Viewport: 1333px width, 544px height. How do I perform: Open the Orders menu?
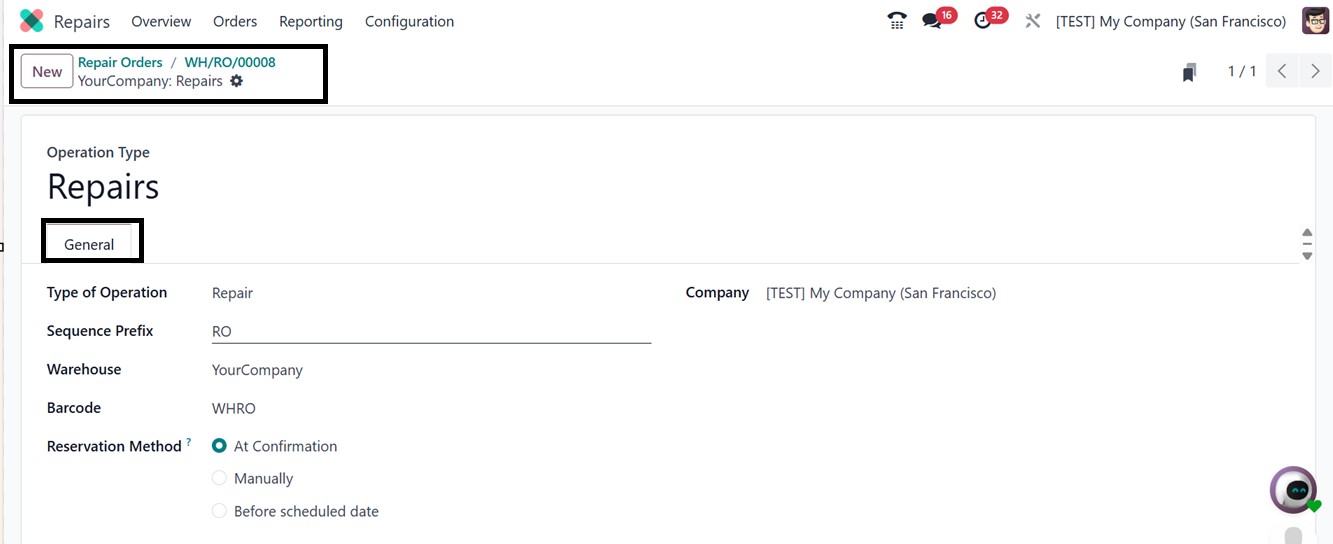click(235, 21)
